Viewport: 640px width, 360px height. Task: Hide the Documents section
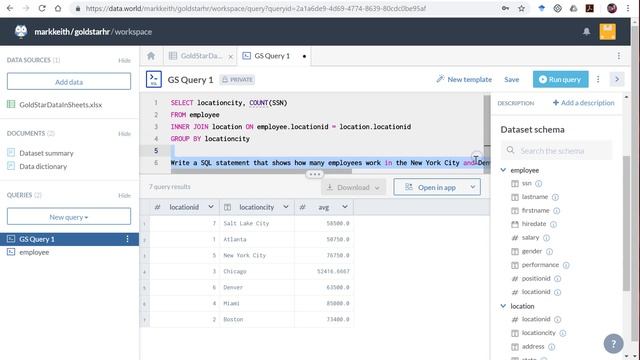(124, 133)
